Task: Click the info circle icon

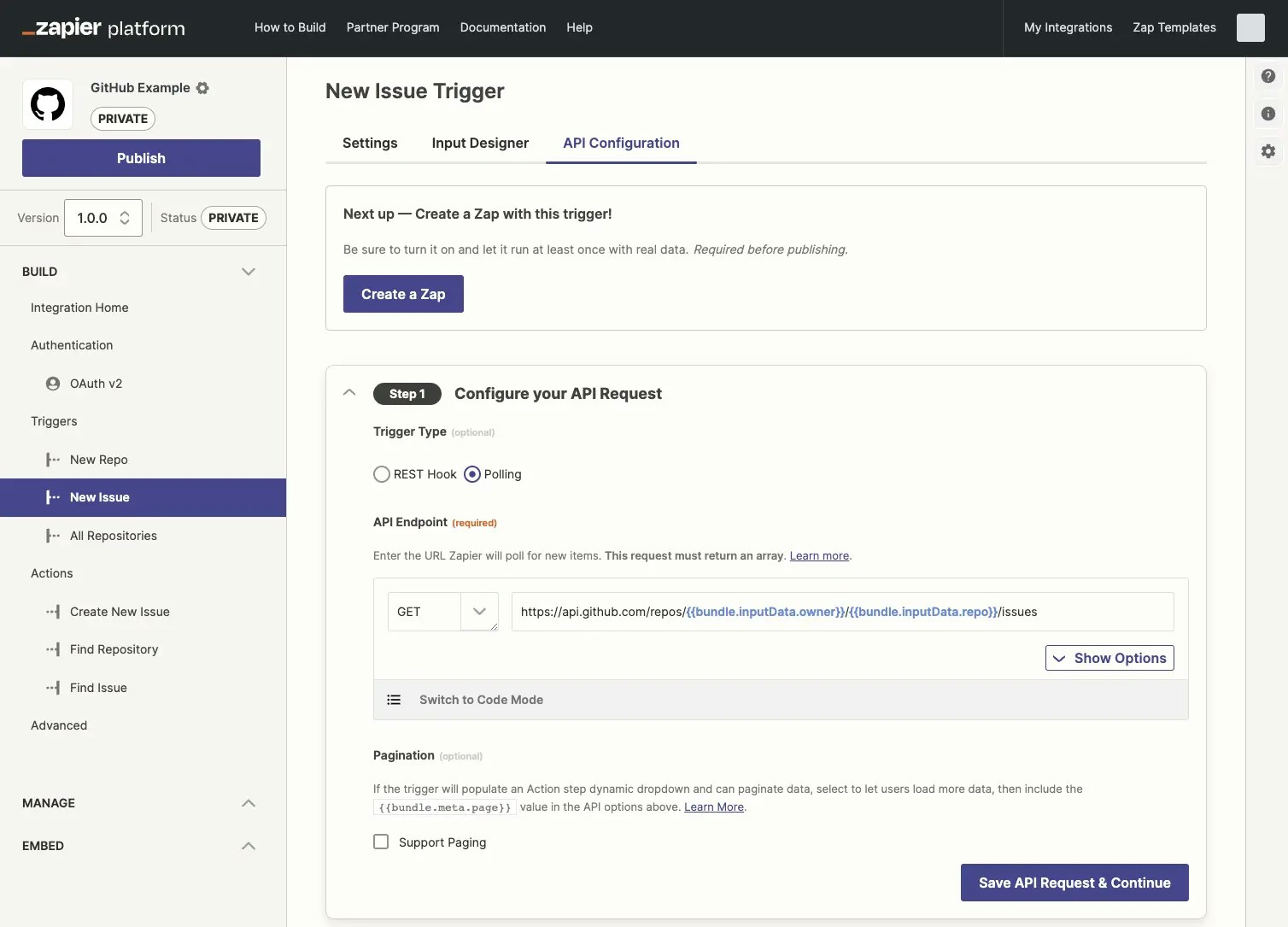Action: (1268, 114)
